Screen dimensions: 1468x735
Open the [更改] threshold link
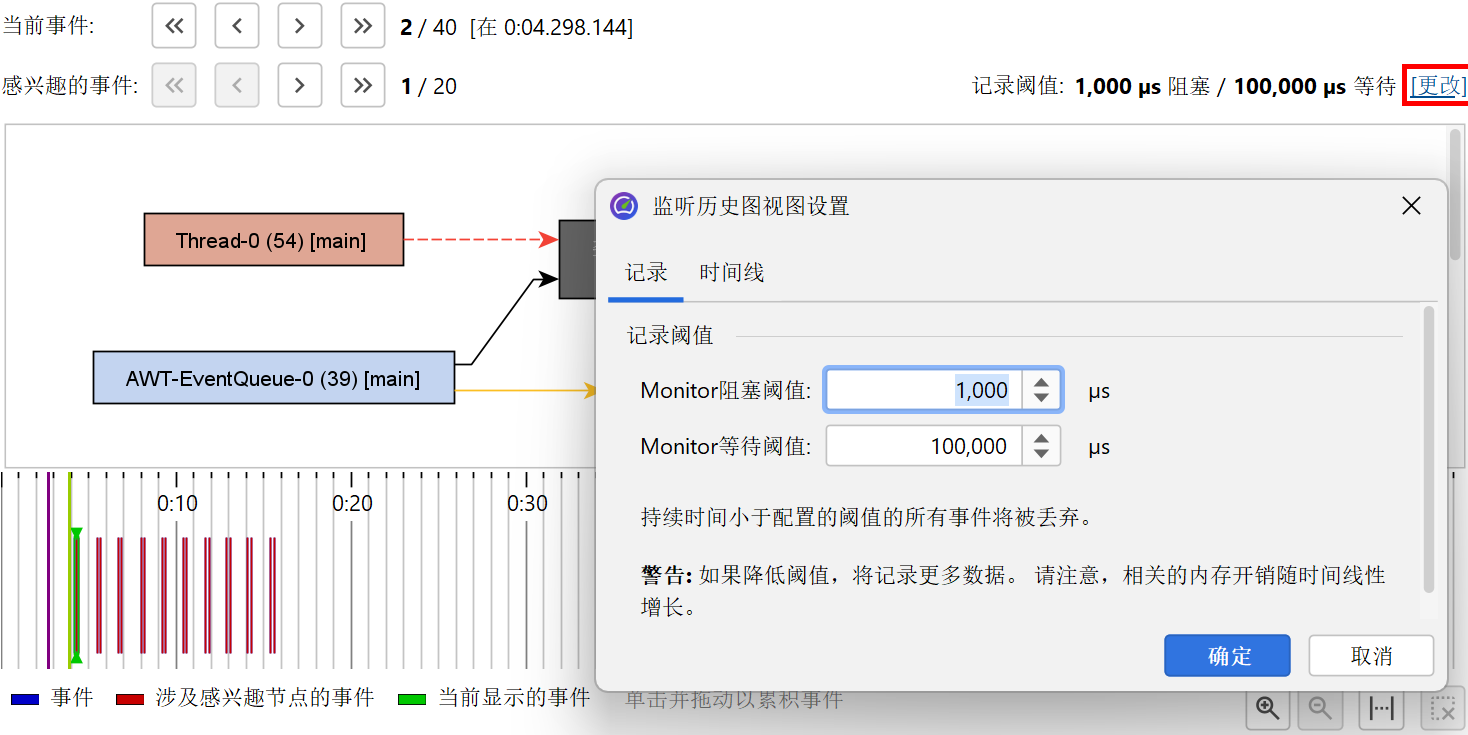[x=1437, y=86]
